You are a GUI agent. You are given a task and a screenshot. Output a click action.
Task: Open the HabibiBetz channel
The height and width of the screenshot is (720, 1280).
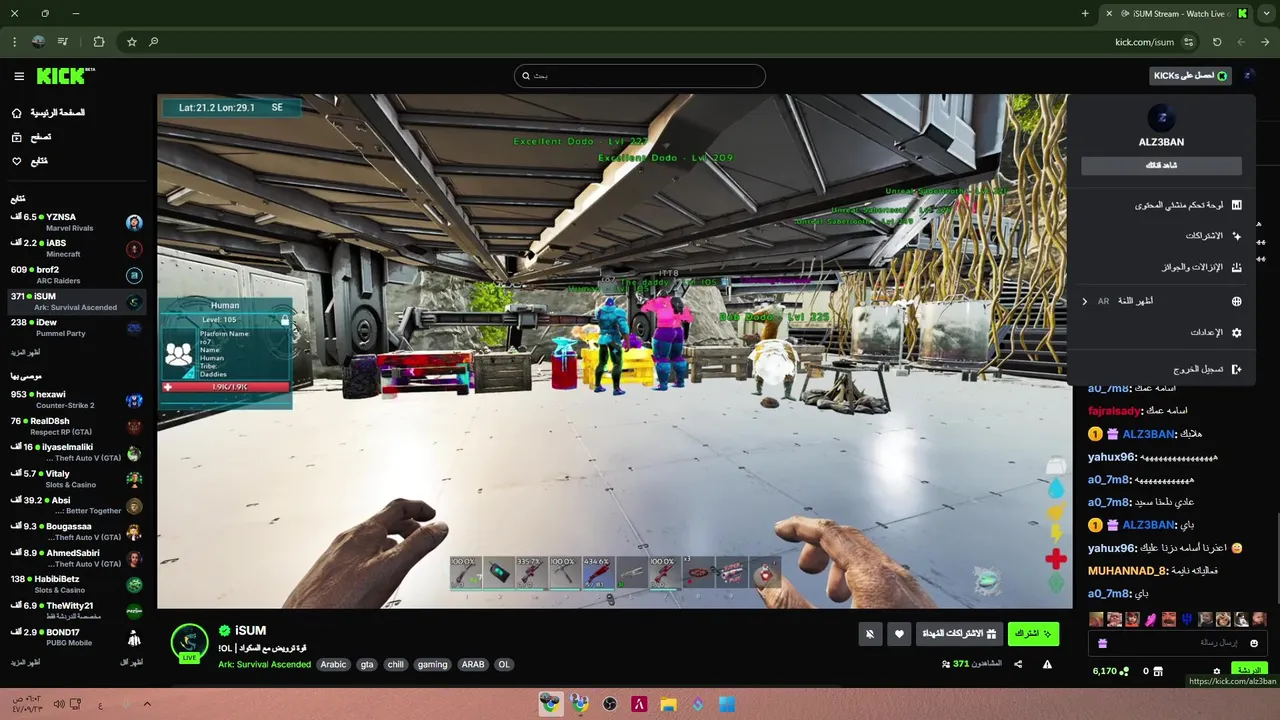[x=76, y=584]
